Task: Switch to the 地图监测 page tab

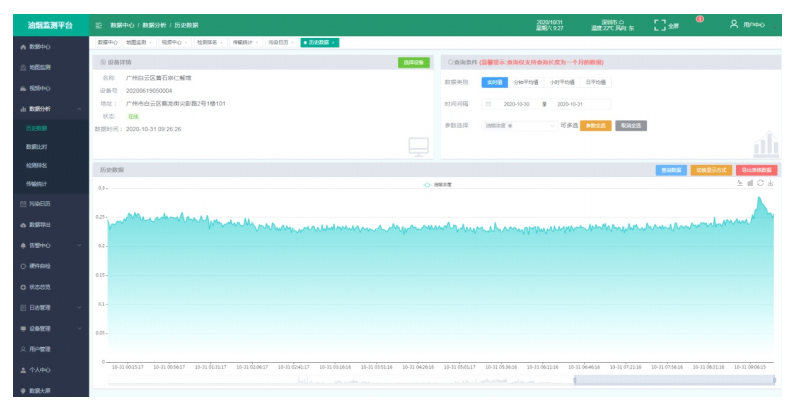Action: point(136,42)
